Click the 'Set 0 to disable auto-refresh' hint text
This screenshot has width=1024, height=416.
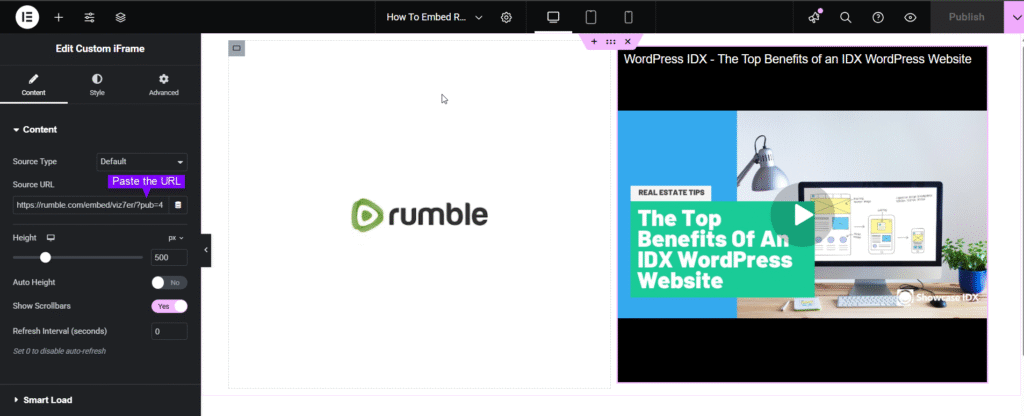click(x=59, y=351)
